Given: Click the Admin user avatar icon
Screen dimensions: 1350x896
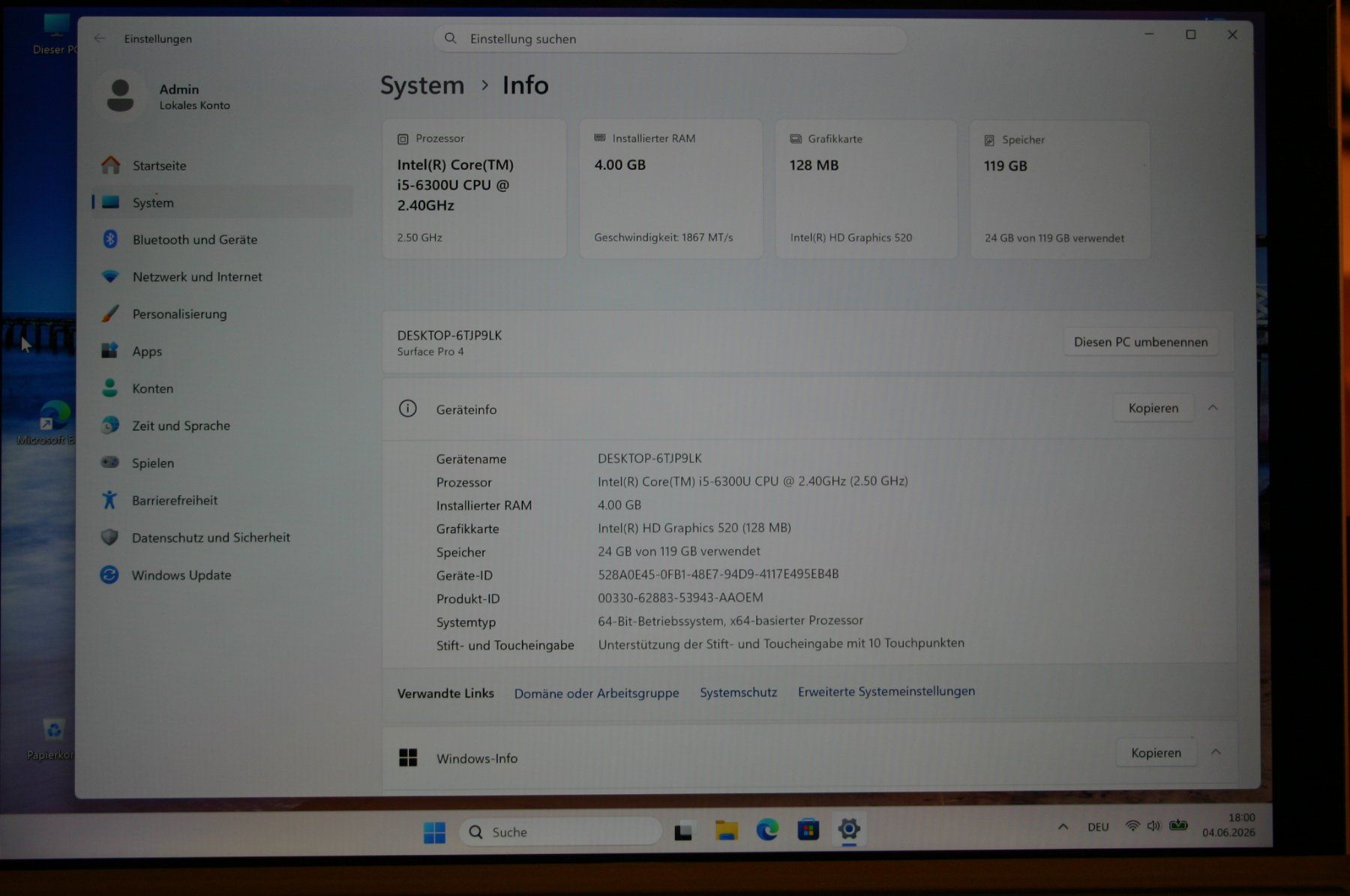Looking at the screenshot, I should click(x=120, y=97).
